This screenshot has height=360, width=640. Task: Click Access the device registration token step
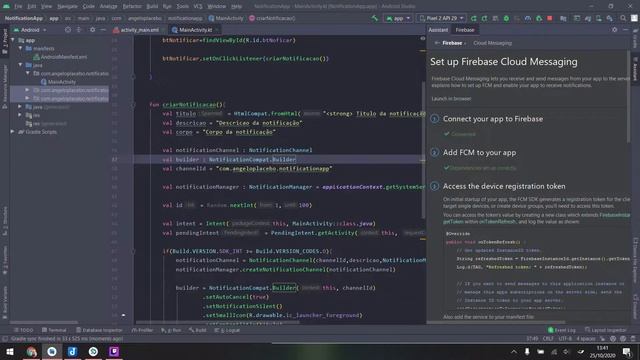504,186
